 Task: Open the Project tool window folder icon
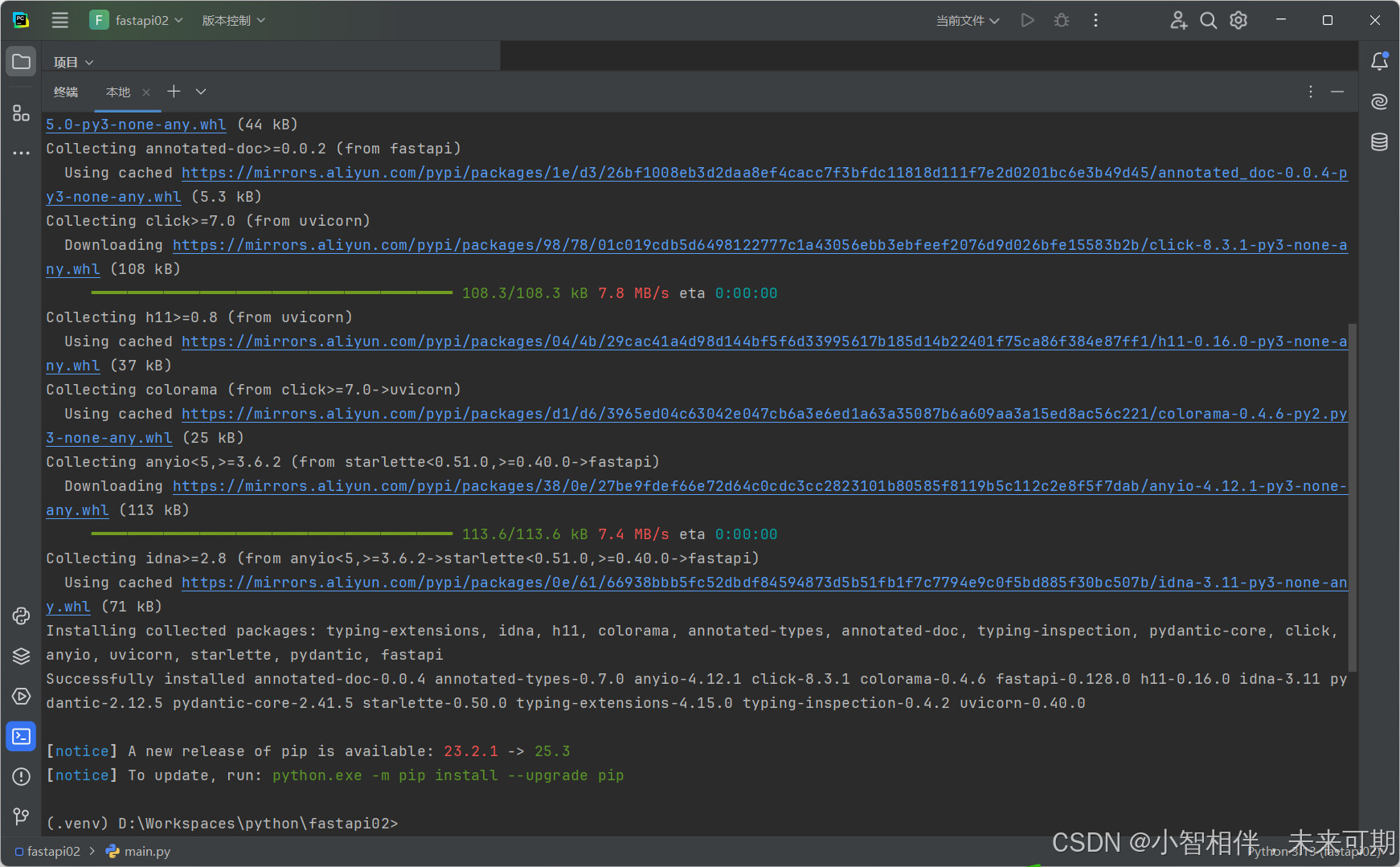(x=22, y=62)
